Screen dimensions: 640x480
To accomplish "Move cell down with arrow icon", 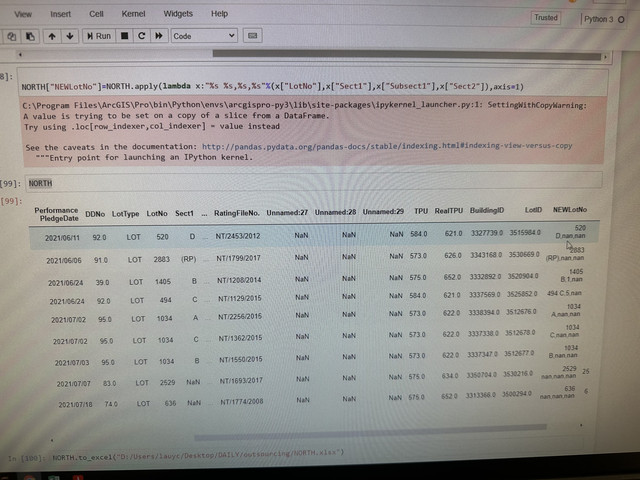I will pyautogui.click(x=70, y=36).
